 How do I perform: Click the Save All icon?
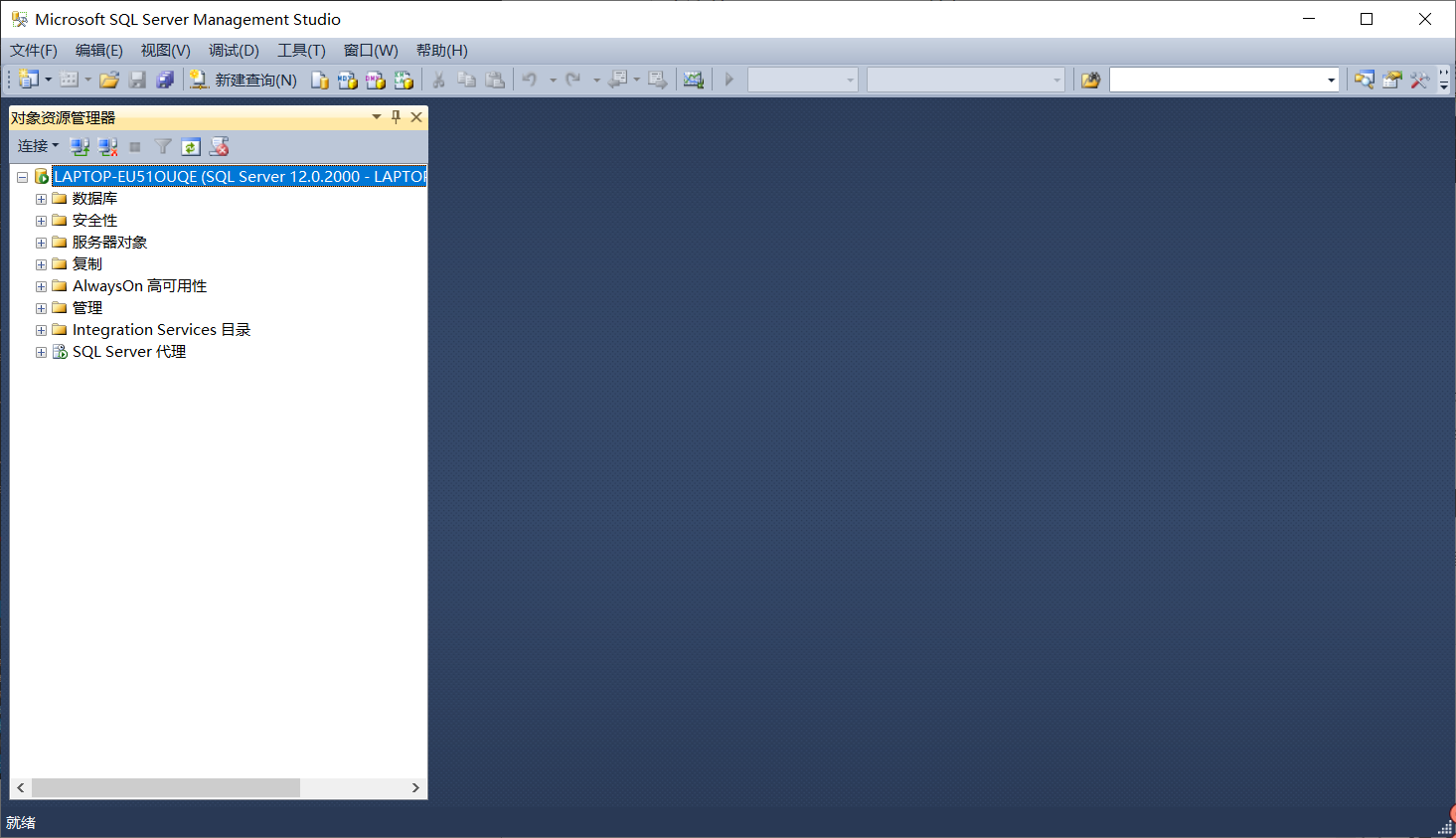pos(165,80)
